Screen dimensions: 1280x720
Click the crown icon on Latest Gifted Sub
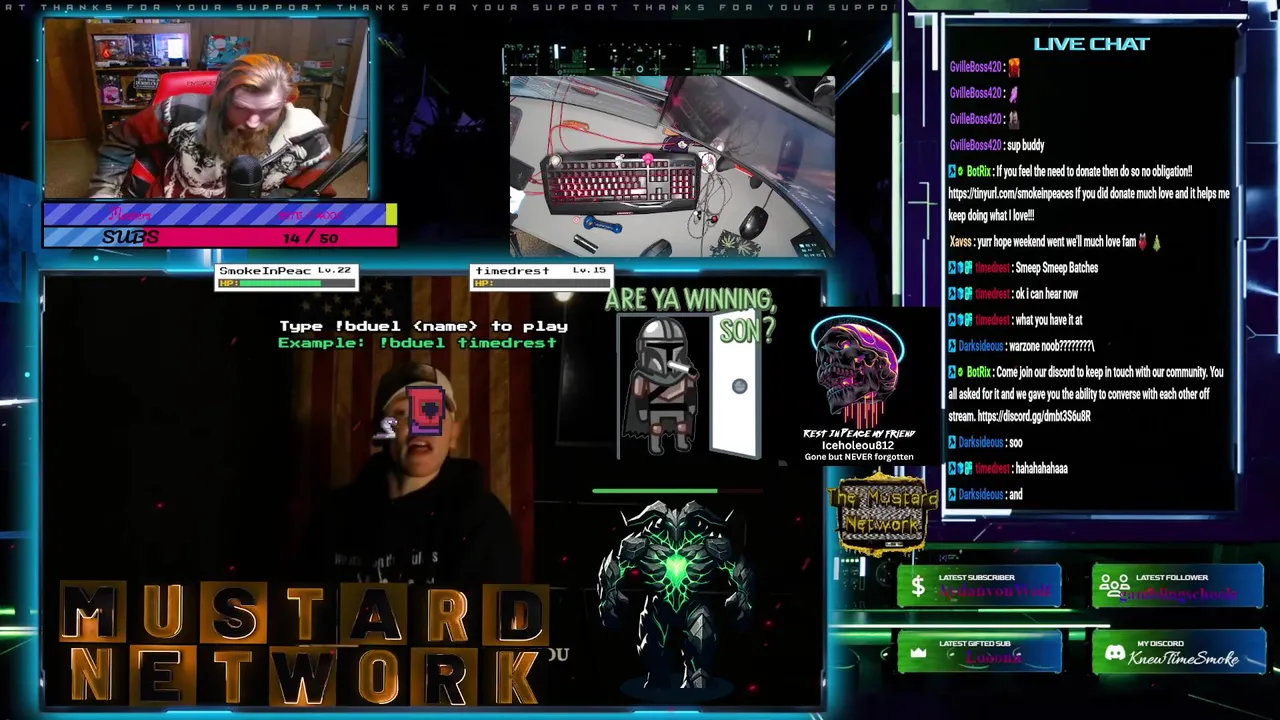coord(918,654)
